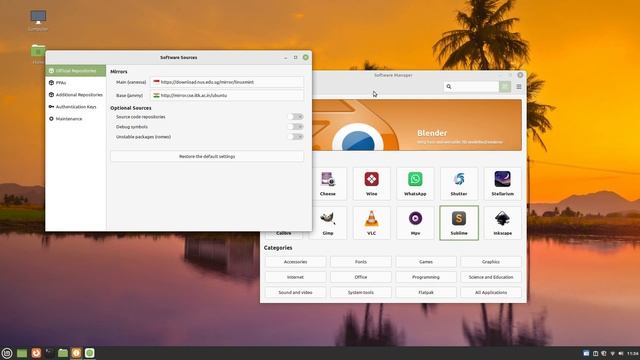Select the Sublime app tile
Image resolution: width=640 pixels, height=360 pixels.
[x=459, y=223]
